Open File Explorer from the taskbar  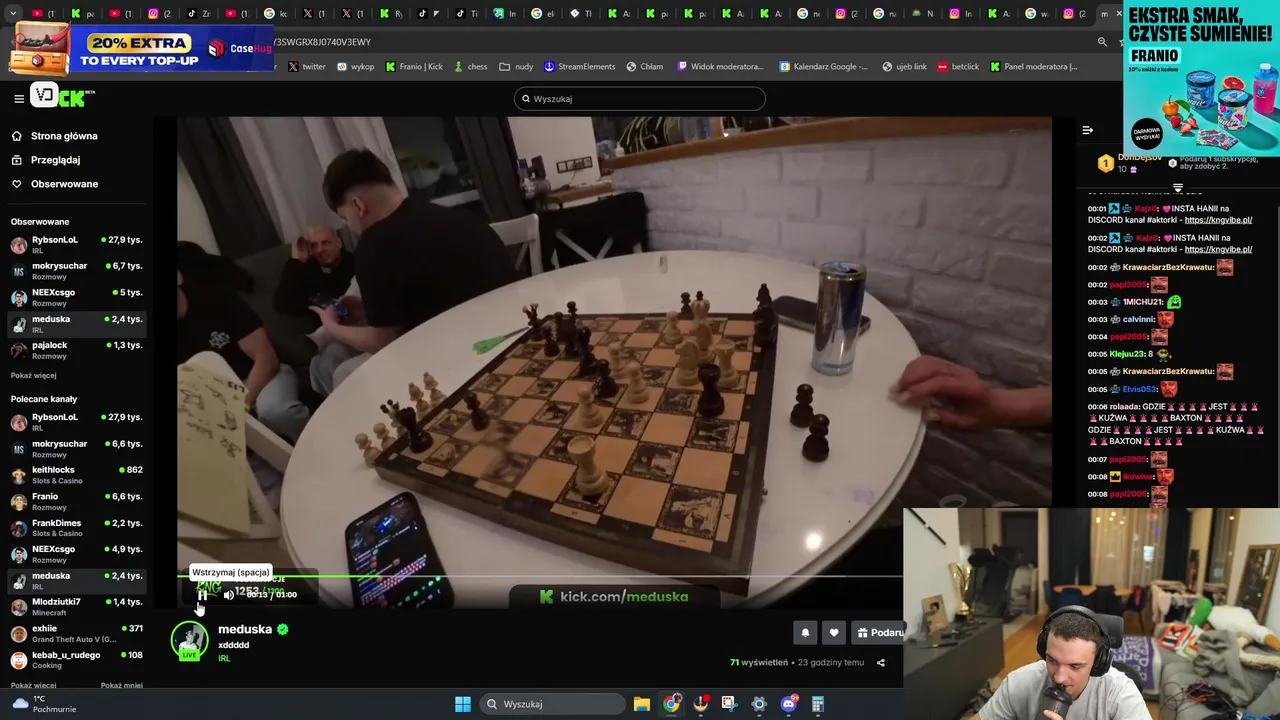[x=642, y=704]
